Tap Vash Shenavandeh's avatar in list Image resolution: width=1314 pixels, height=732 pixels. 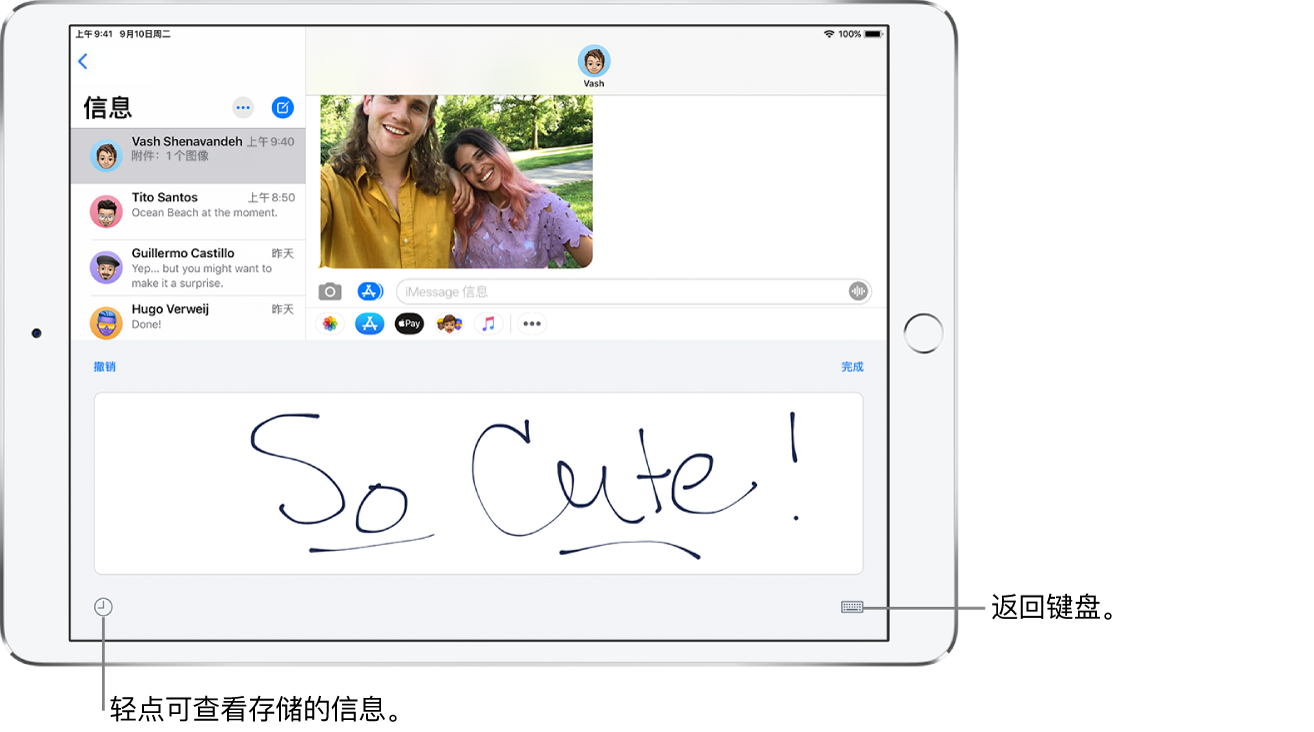[x=106, y=155]
